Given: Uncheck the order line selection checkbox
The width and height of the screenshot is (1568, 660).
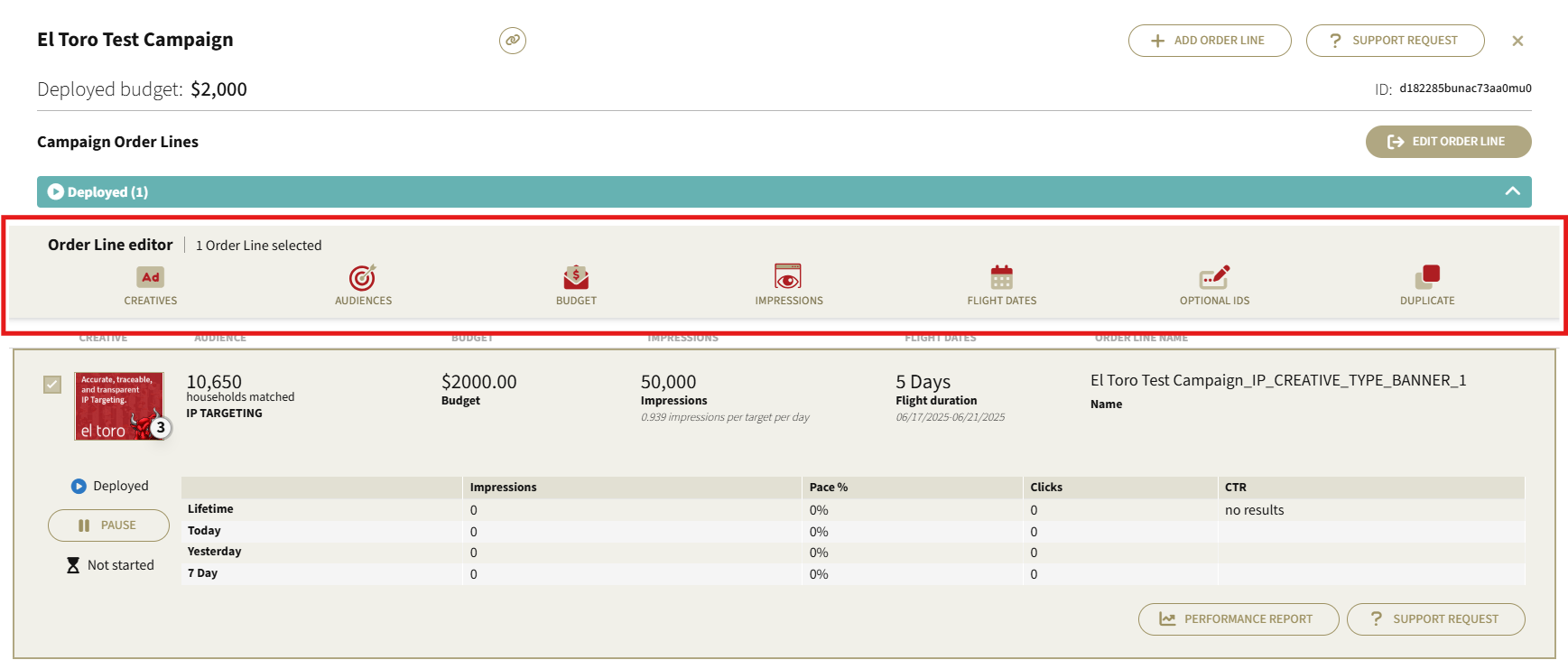Looking at the screenshot, I should coord(52,385).
